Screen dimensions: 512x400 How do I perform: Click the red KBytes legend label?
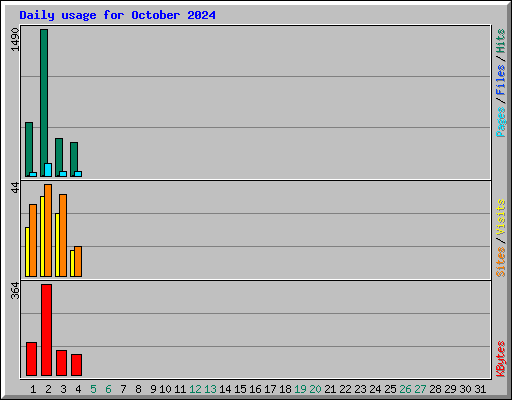(501, 359)
